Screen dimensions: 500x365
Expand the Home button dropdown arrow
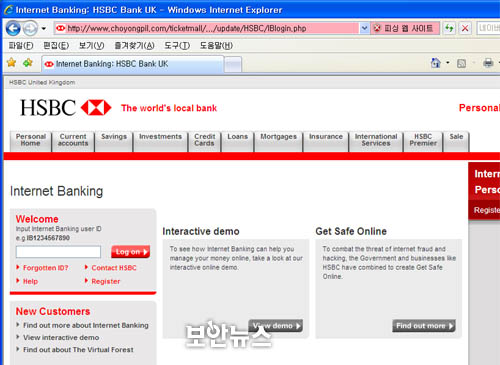coord(448,63)
